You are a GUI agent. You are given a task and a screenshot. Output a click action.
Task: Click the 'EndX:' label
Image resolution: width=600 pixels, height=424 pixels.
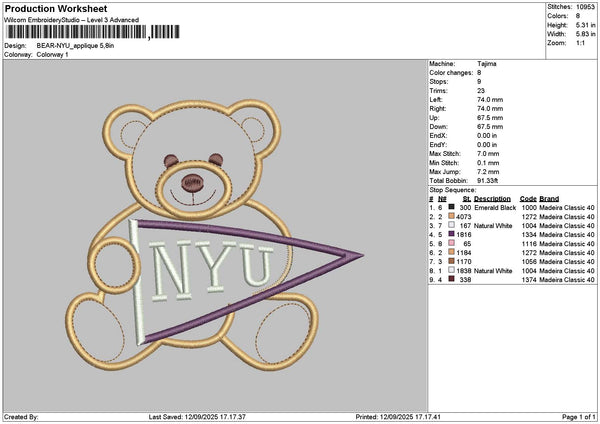coord(438,135)
